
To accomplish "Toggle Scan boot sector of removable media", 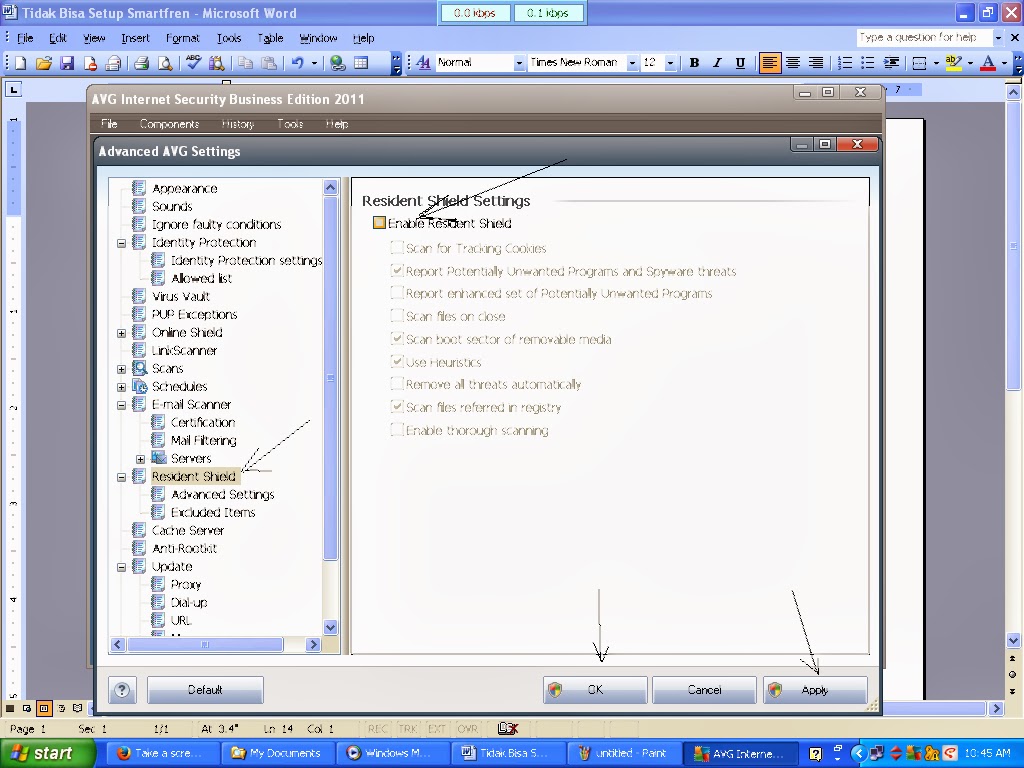I will [x=396, y=339].
